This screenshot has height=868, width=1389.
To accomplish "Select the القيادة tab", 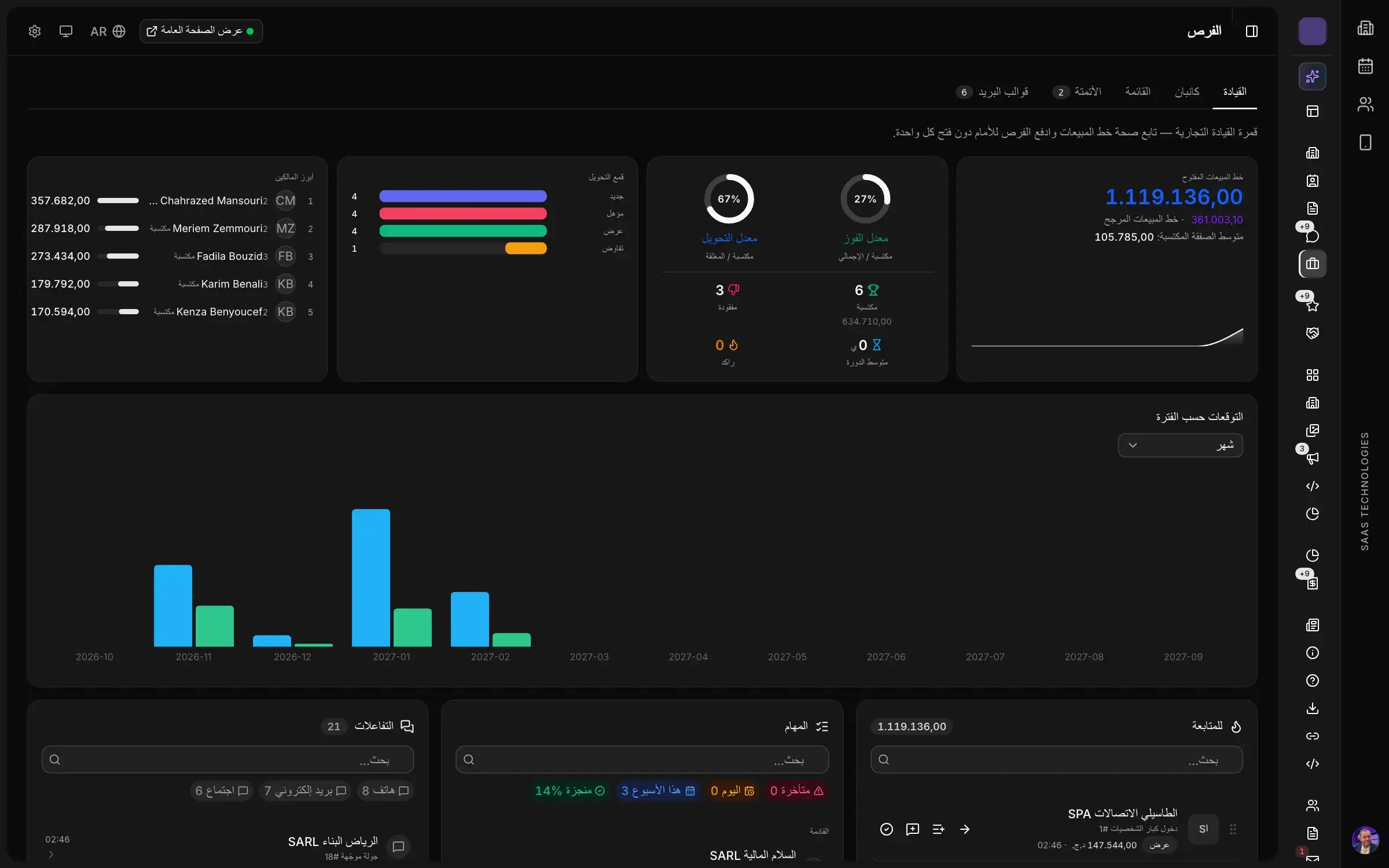I will 1234,91.
